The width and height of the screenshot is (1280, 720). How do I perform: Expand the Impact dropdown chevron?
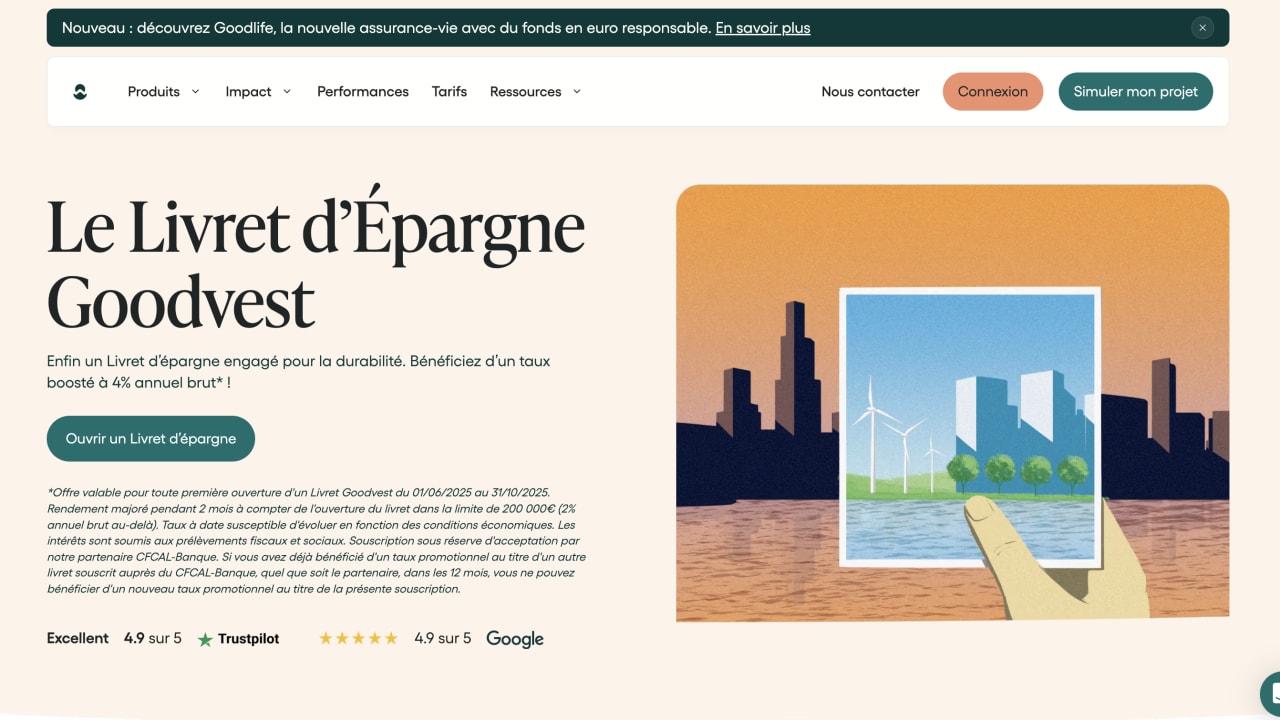(287, 92)
